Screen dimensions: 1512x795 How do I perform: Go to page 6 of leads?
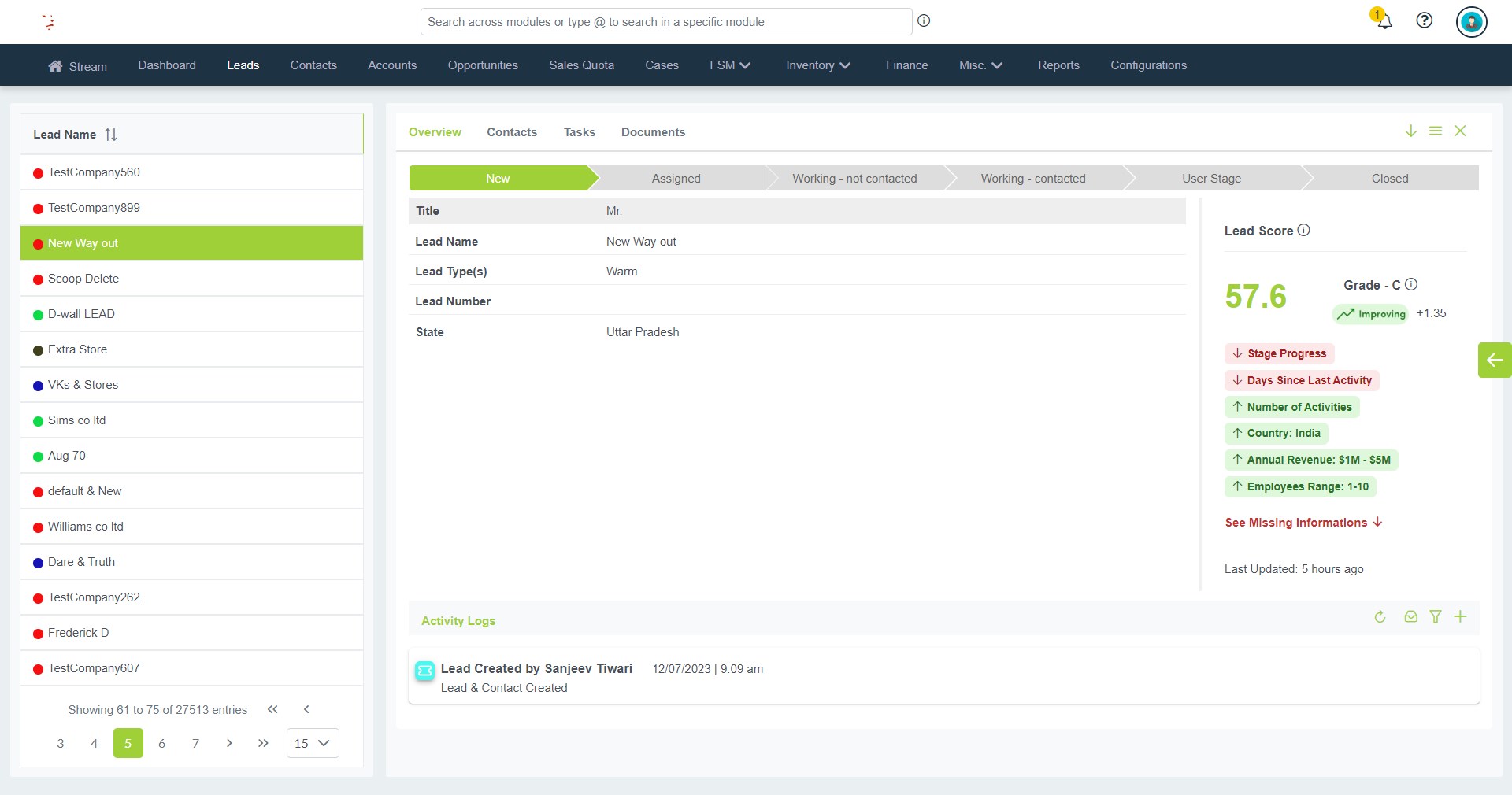coord(162,743)
